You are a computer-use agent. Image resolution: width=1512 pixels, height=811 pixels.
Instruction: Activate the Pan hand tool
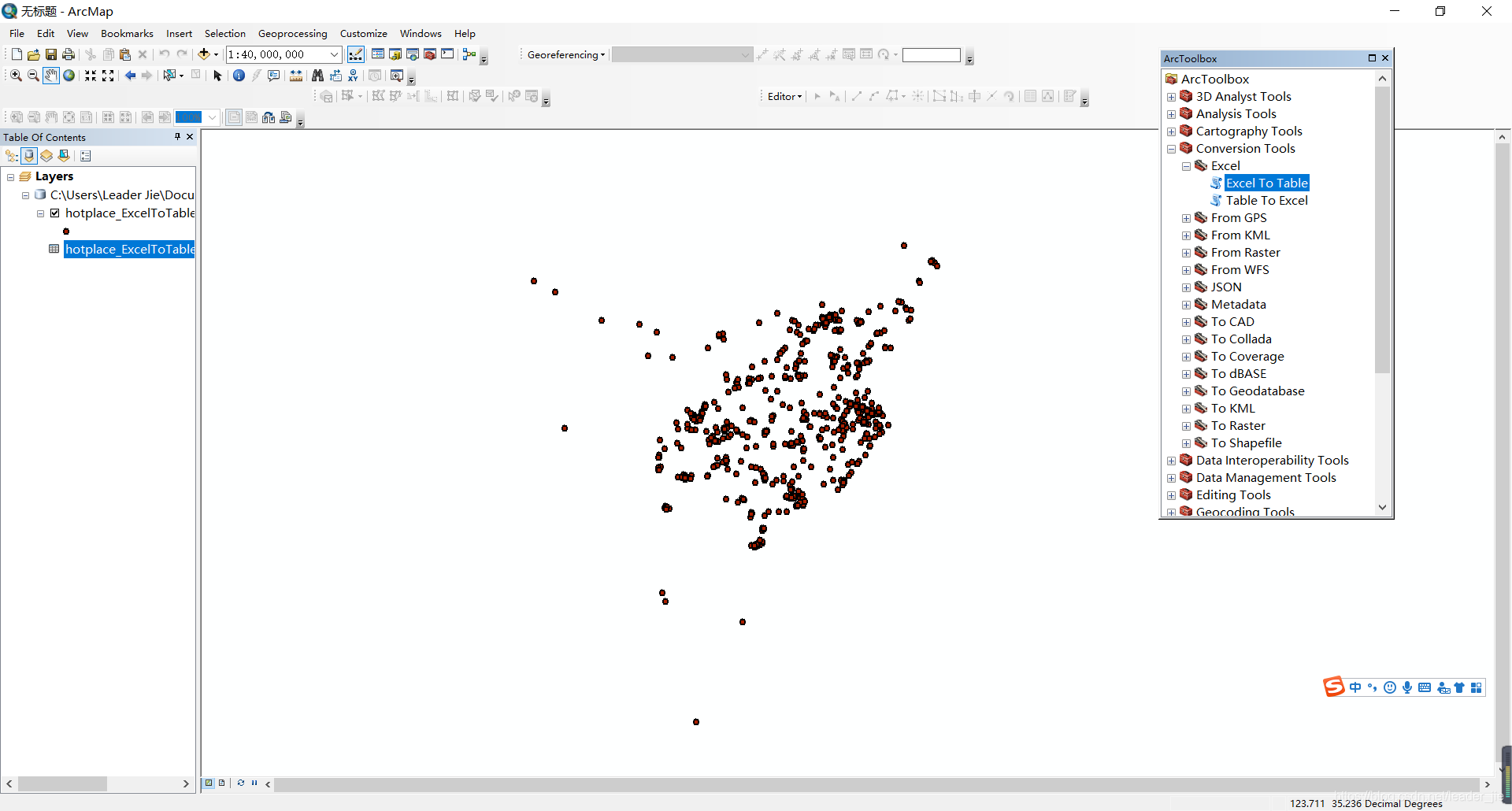pos(51,76)
